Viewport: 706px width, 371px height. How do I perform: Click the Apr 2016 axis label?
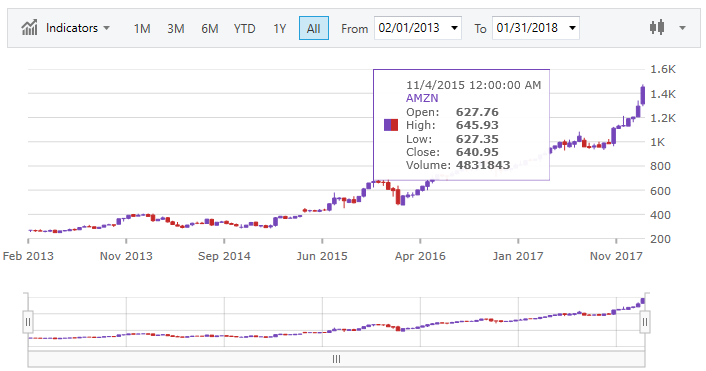pos(420,256)
